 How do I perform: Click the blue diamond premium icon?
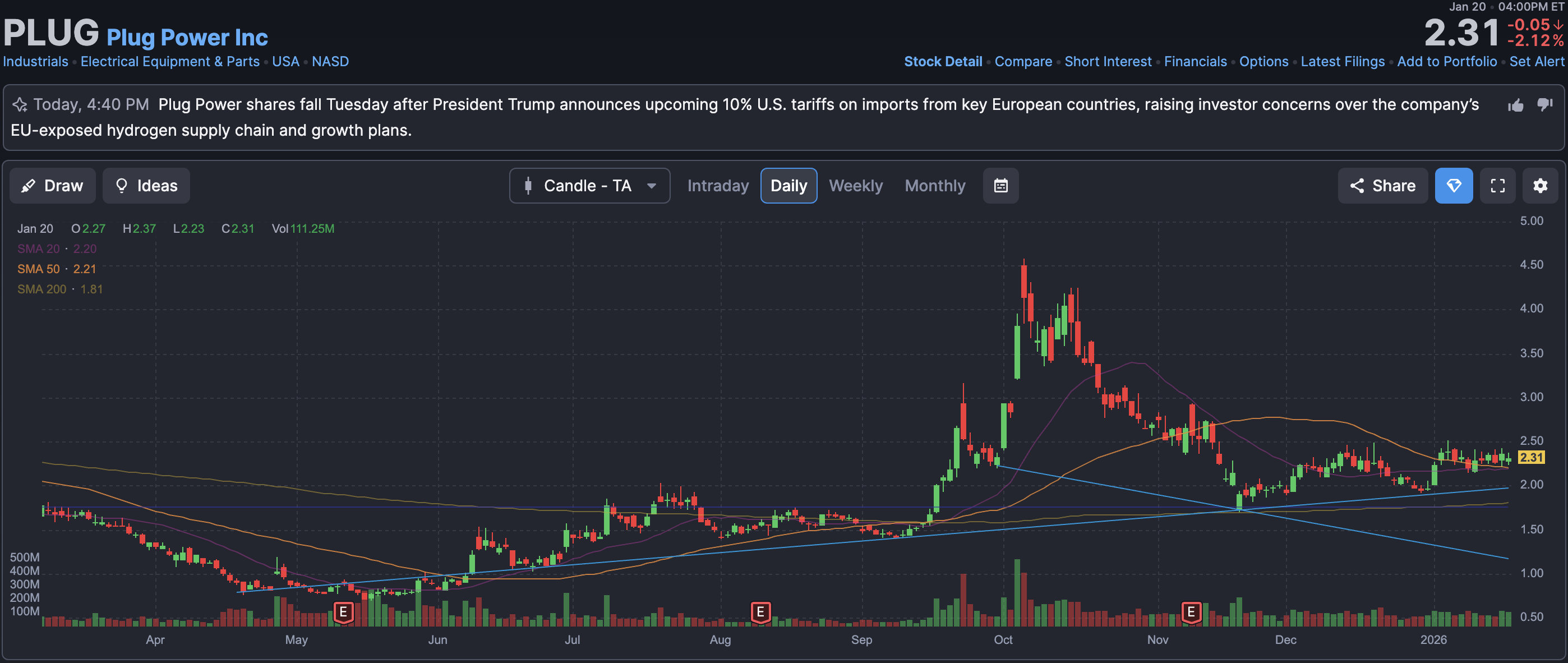click(x=1453, y=186)
